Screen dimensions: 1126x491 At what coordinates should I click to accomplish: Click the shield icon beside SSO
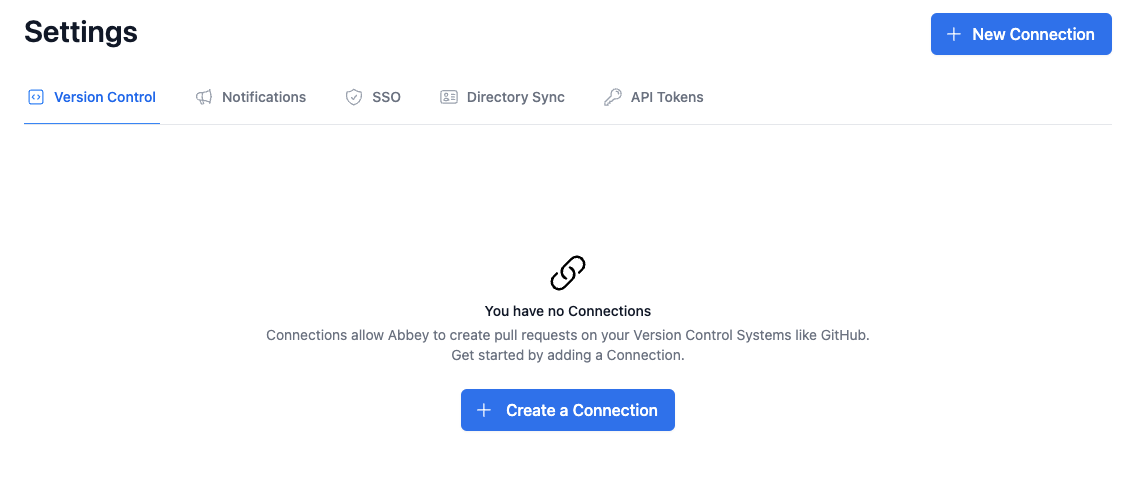click(353, 98)
